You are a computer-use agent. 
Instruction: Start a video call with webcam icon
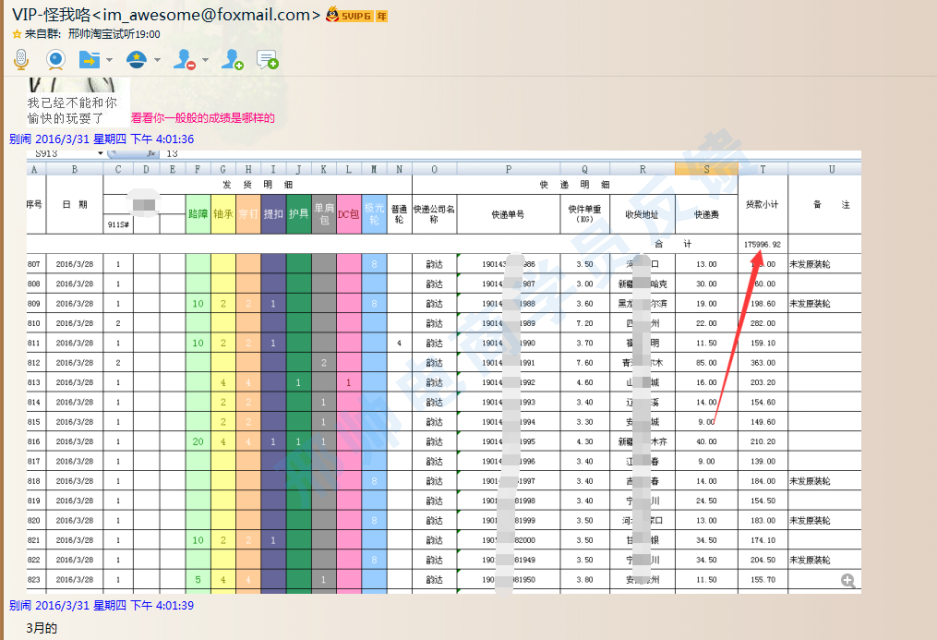pyautogui.click(x=56, y=60)
